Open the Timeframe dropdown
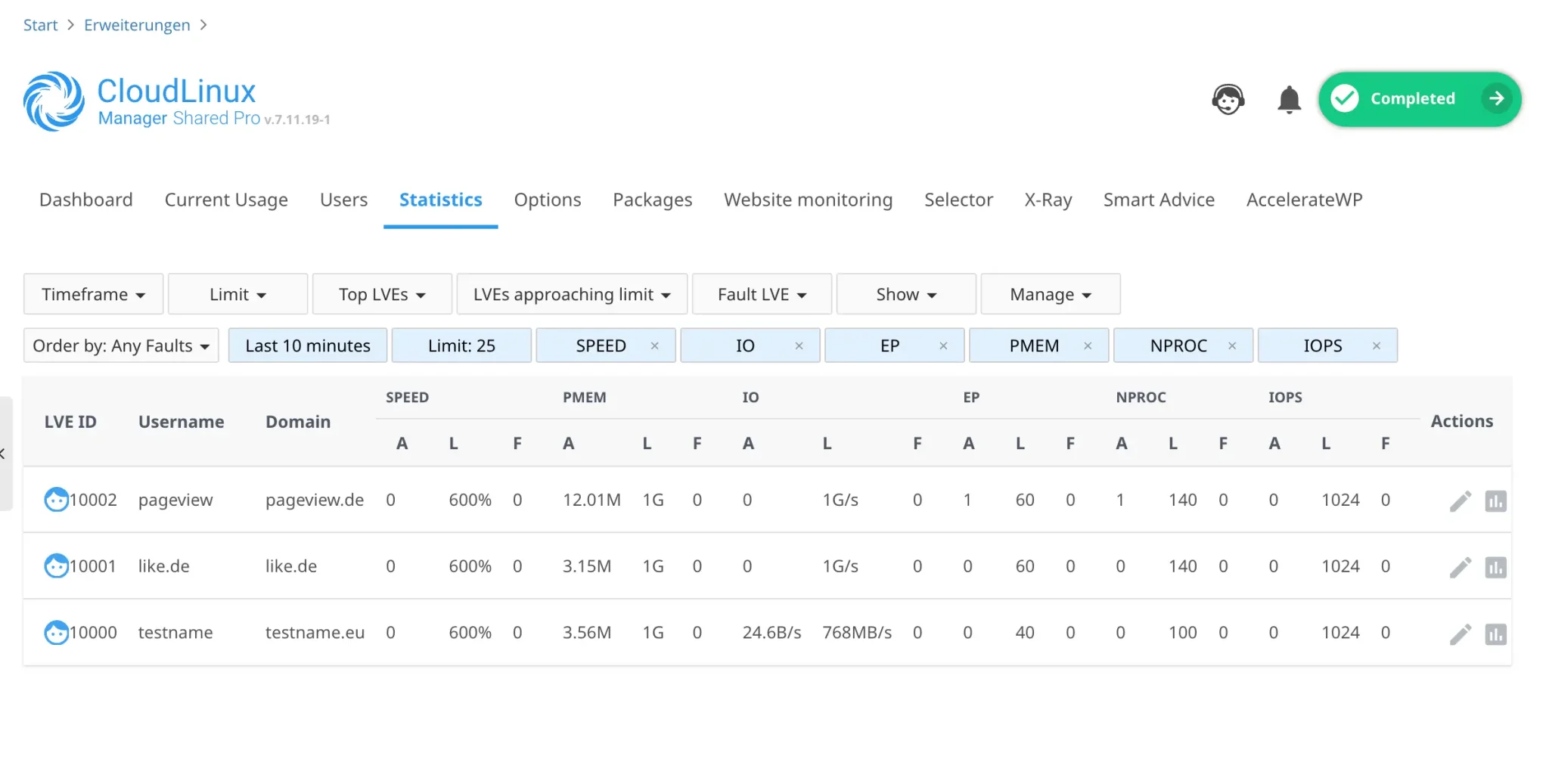The image size is (1549, 784). pyautogui.click(x=93, y=294)
